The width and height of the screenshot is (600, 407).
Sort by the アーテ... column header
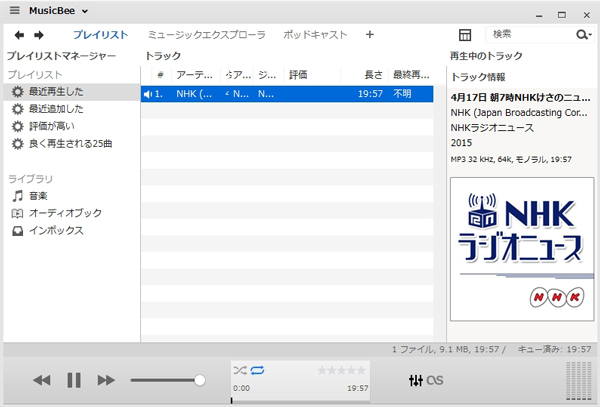pyautogui.click(x=196, y=75)
